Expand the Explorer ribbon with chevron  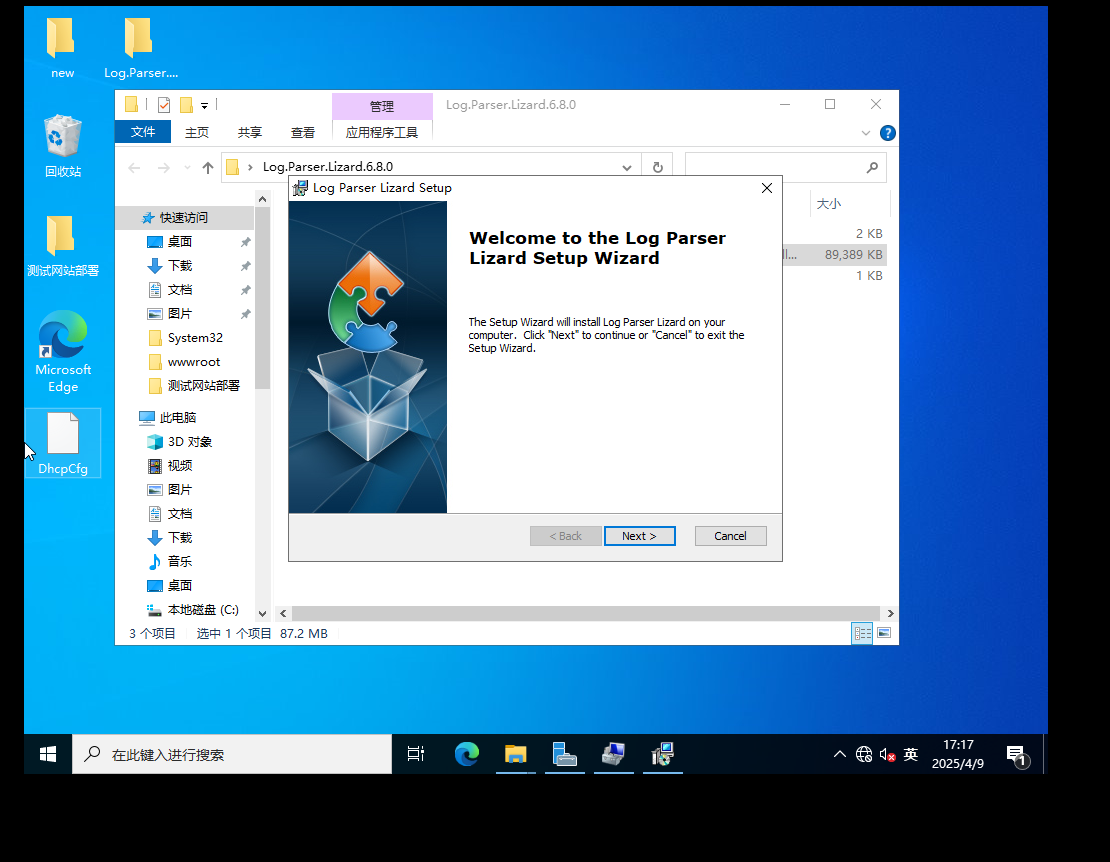[865, 133]
